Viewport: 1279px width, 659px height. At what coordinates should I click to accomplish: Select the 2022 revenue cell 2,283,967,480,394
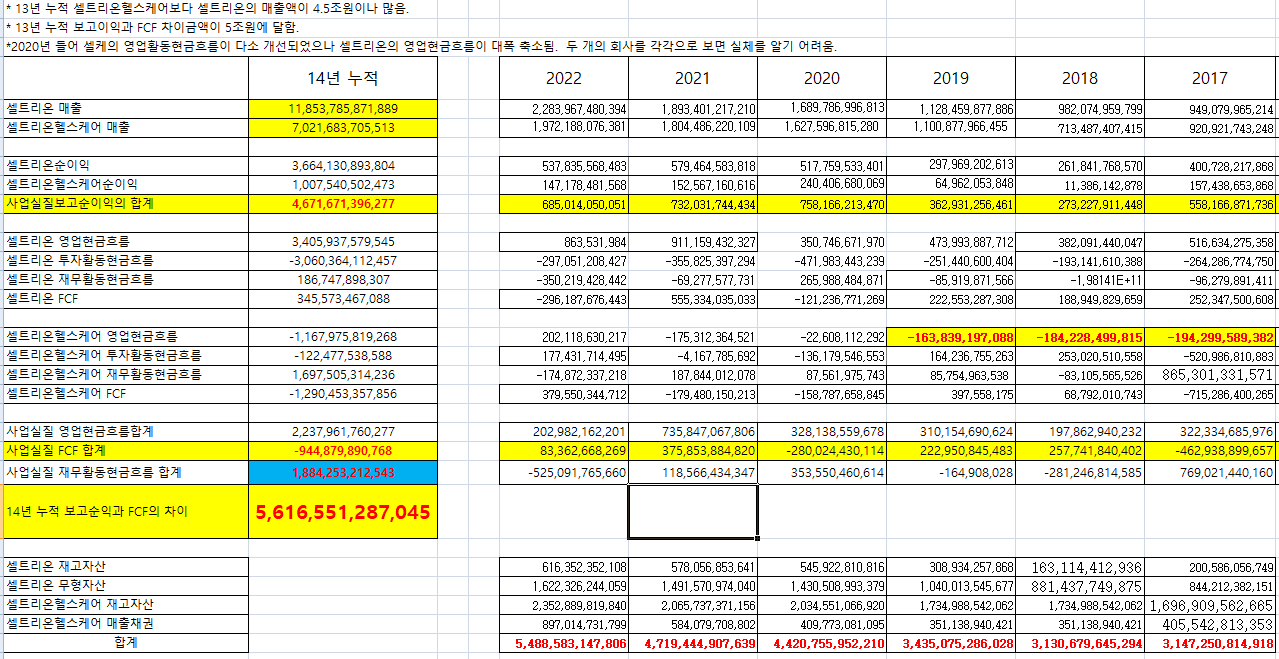point(564,108)
